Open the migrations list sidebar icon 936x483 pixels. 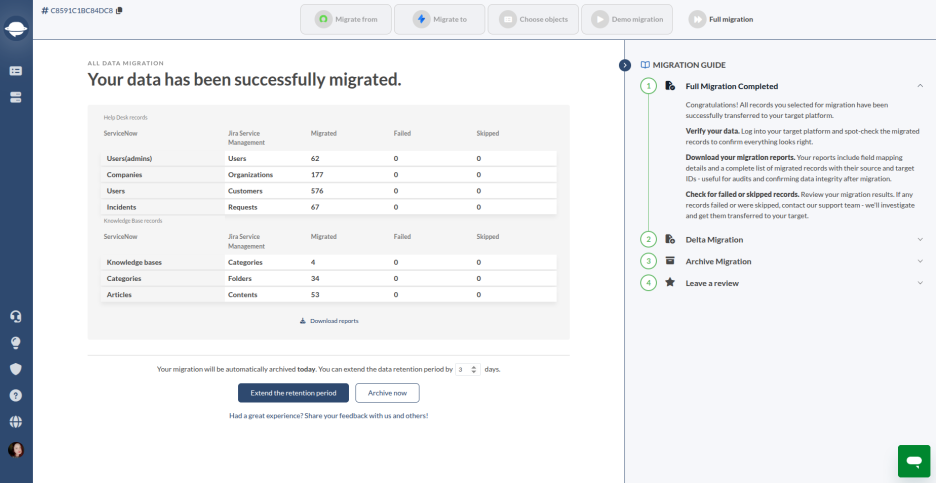click(16, 70)
